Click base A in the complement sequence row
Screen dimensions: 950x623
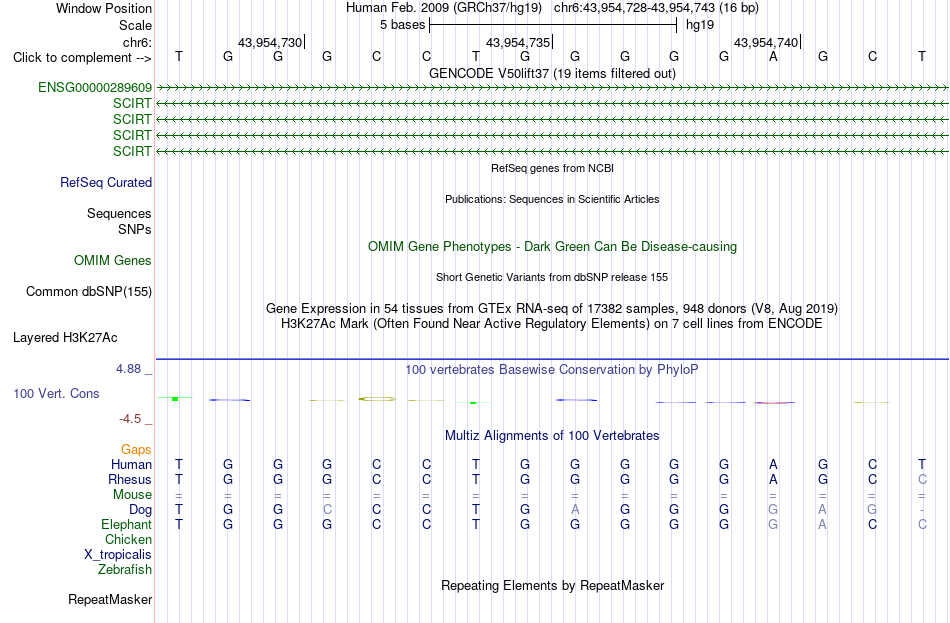[773, 56]
